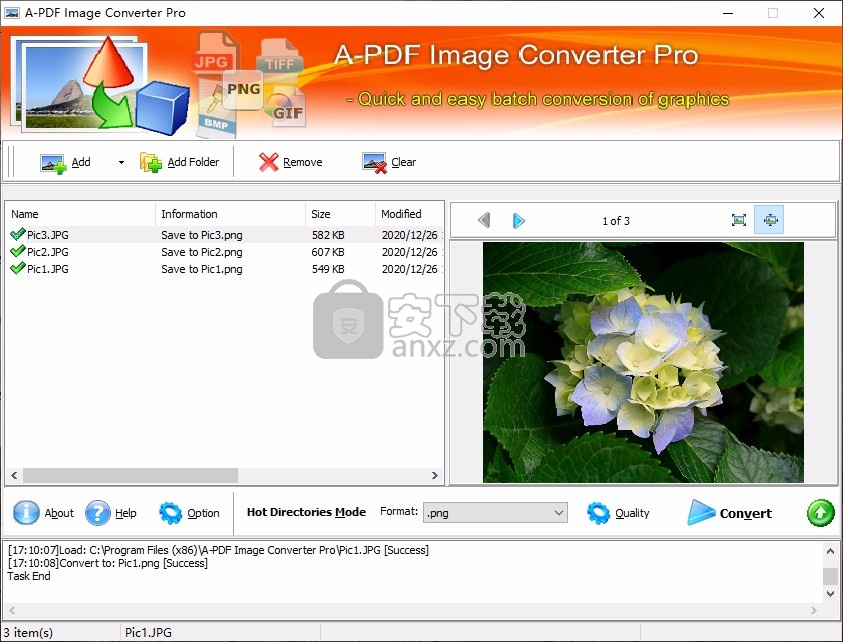Switch preview to actual size view

coord(739,220)
